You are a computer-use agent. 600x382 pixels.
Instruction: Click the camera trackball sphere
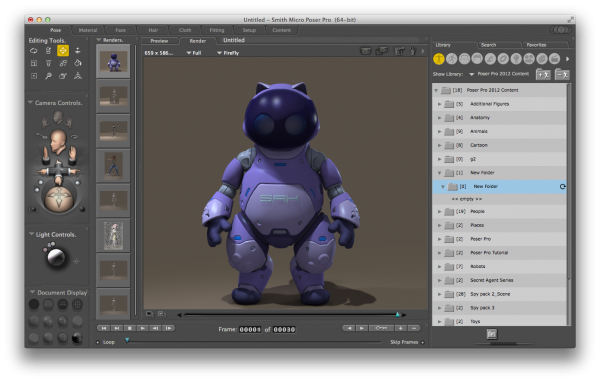click(59, 198)
